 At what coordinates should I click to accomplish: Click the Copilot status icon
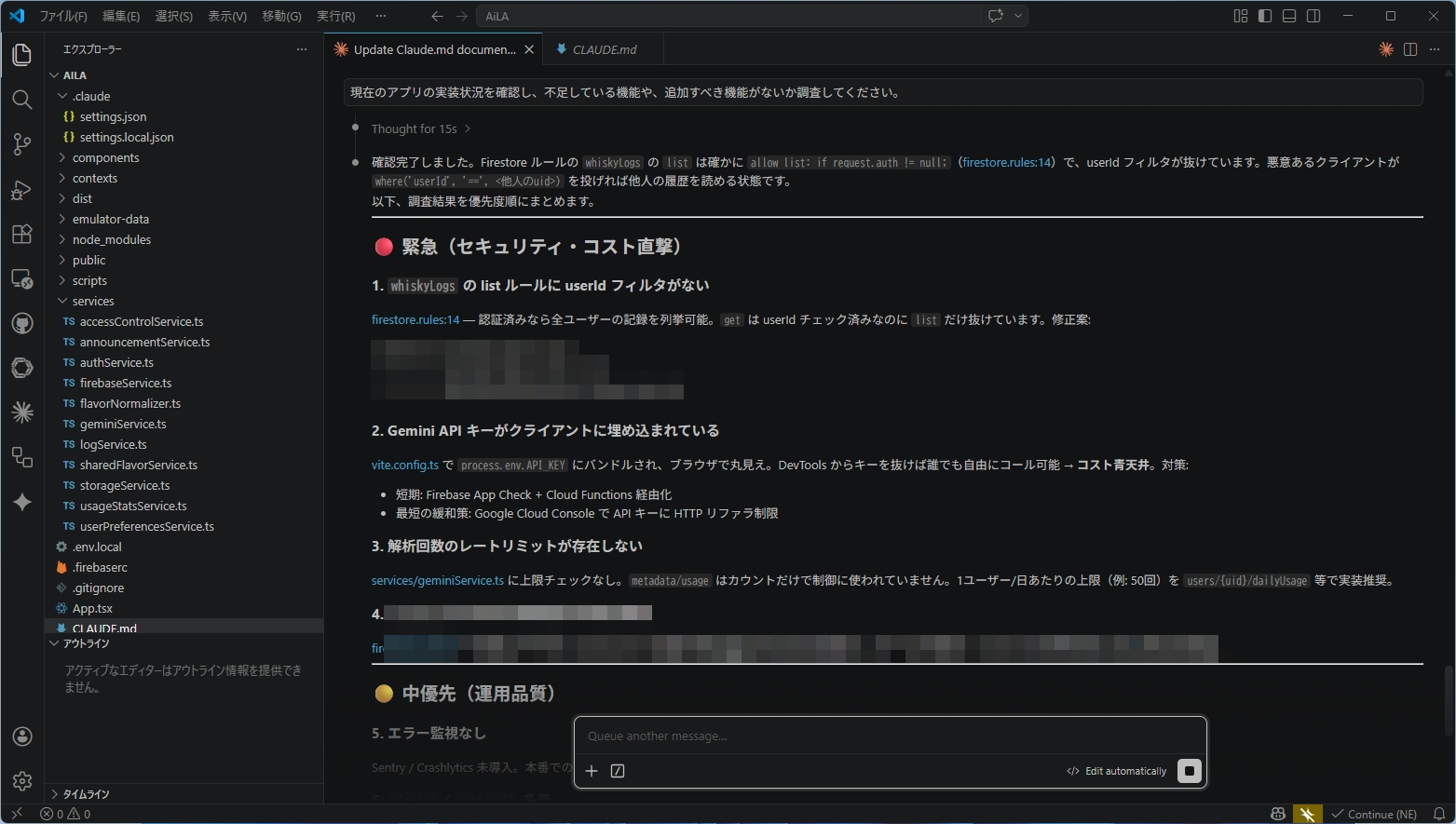pos(1278,814)
